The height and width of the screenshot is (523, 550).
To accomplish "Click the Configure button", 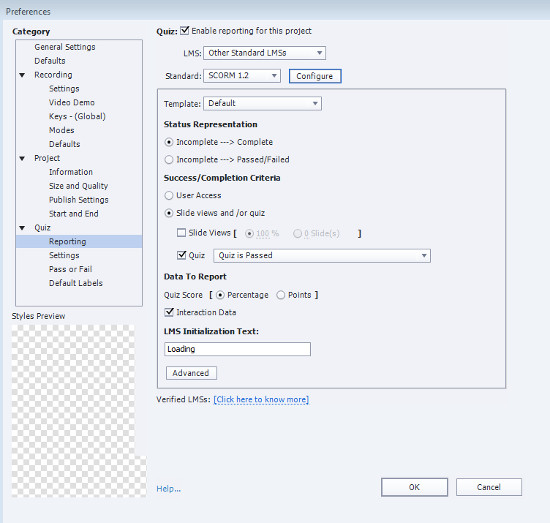I will point(315,76).
